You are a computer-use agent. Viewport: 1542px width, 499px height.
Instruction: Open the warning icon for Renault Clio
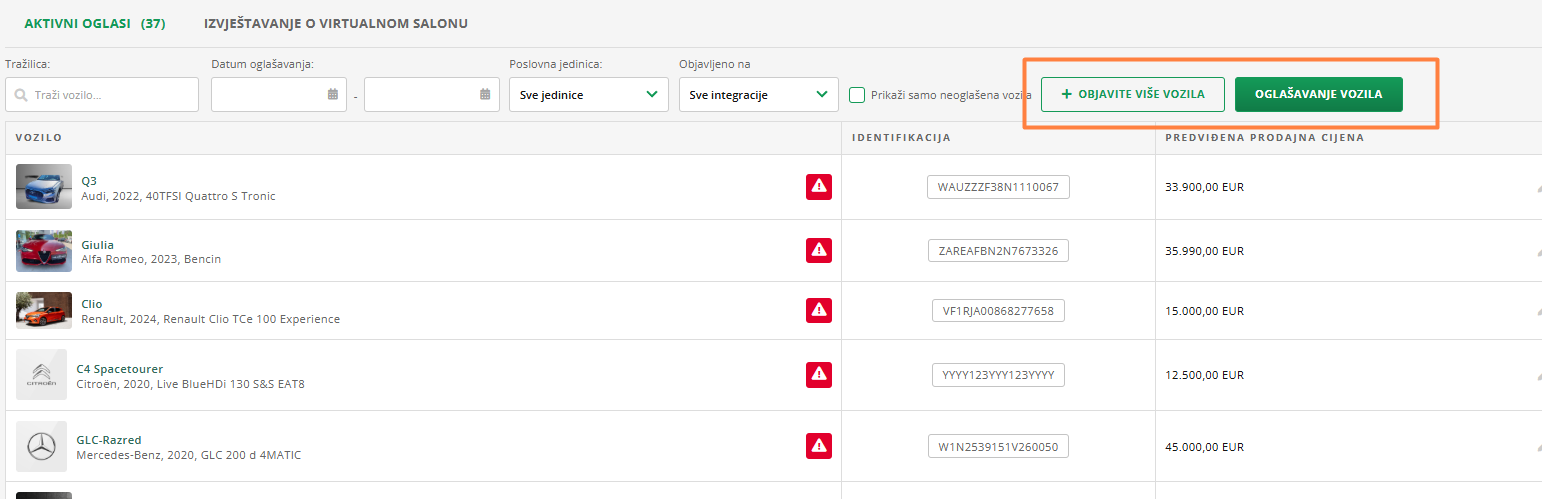pyautogui.click(x=819, y=311)
